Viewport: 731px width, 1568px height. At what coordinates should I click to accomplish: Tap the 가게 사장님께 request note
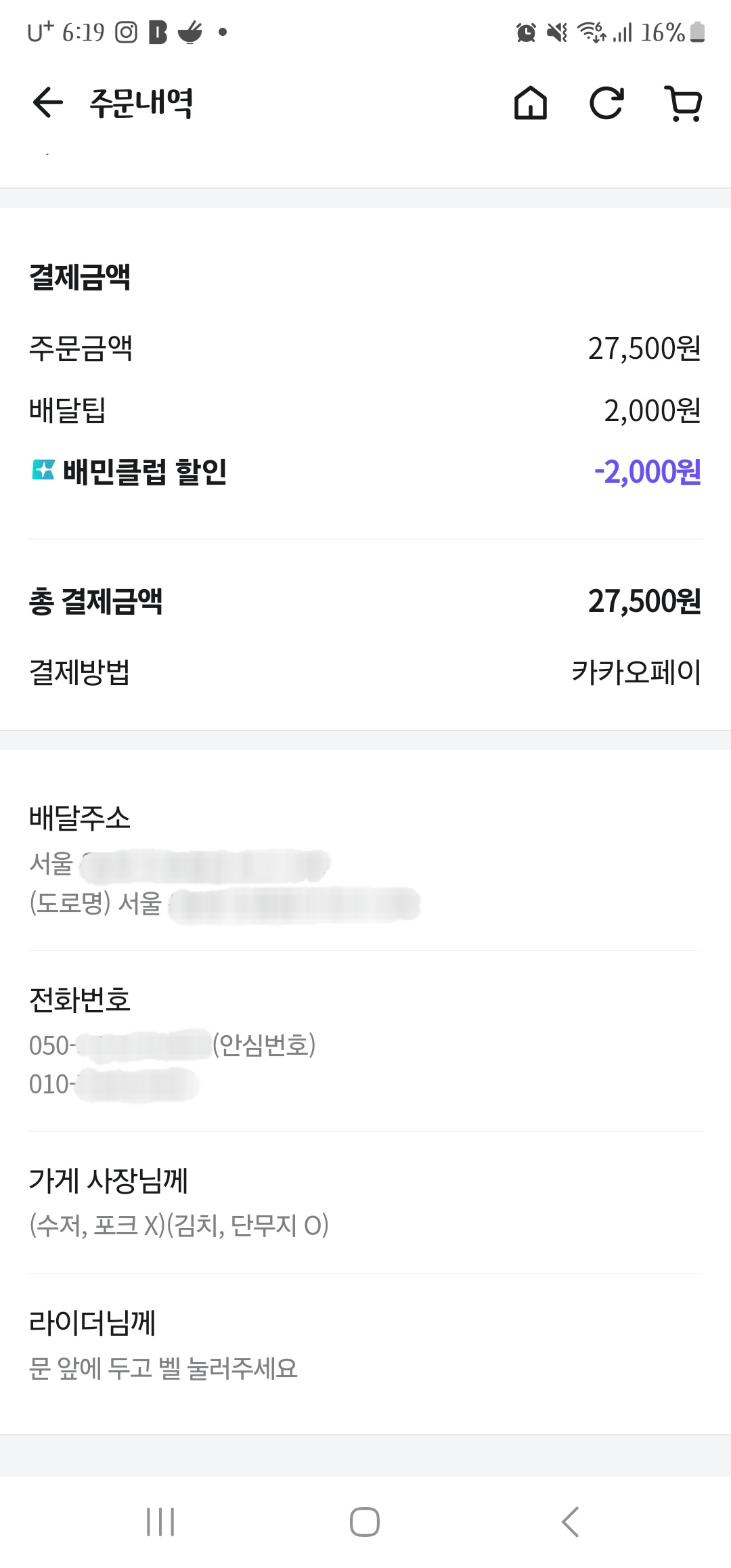coord(179,1225)
